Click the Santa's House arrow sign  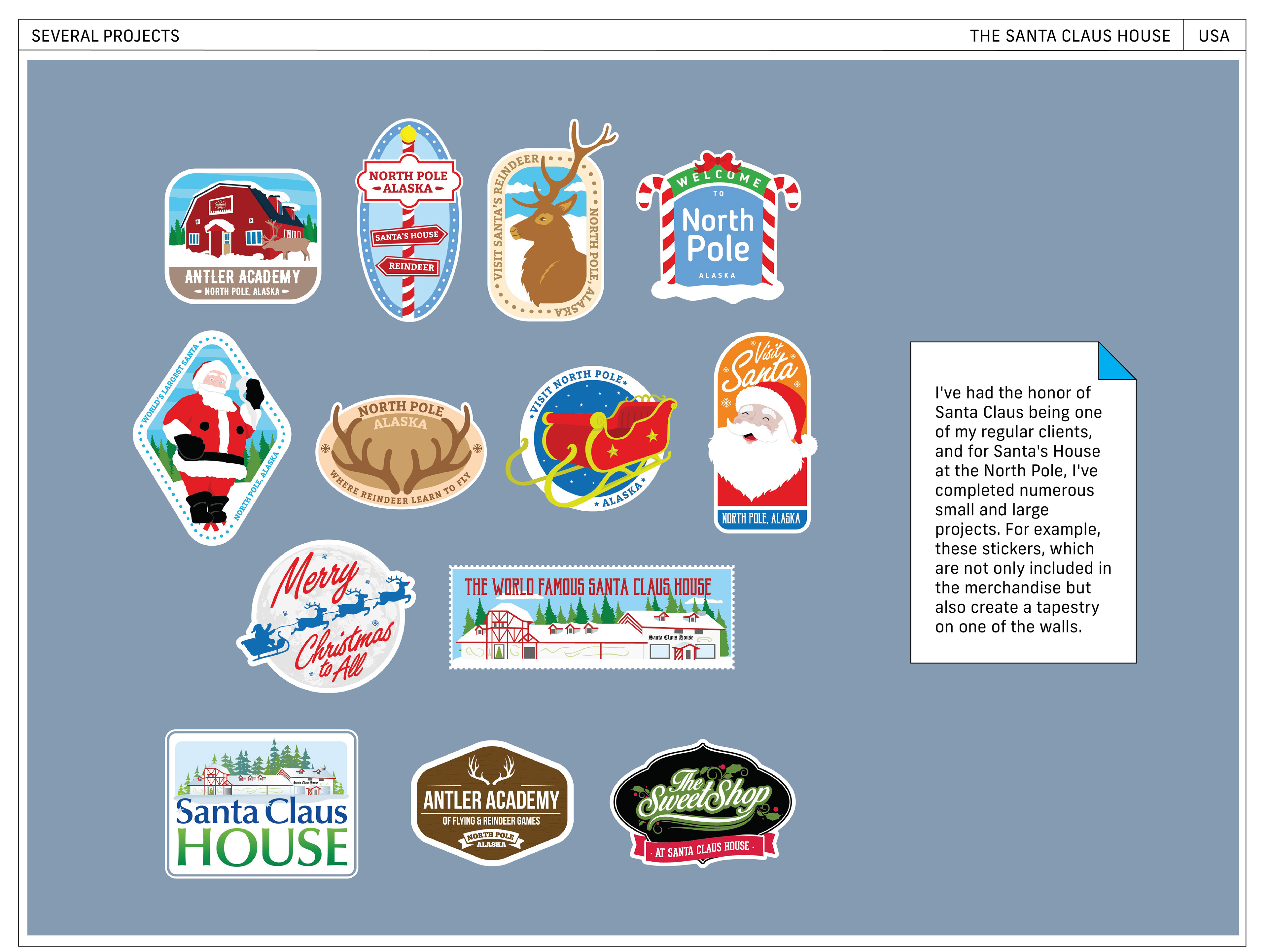click(408, 236)
